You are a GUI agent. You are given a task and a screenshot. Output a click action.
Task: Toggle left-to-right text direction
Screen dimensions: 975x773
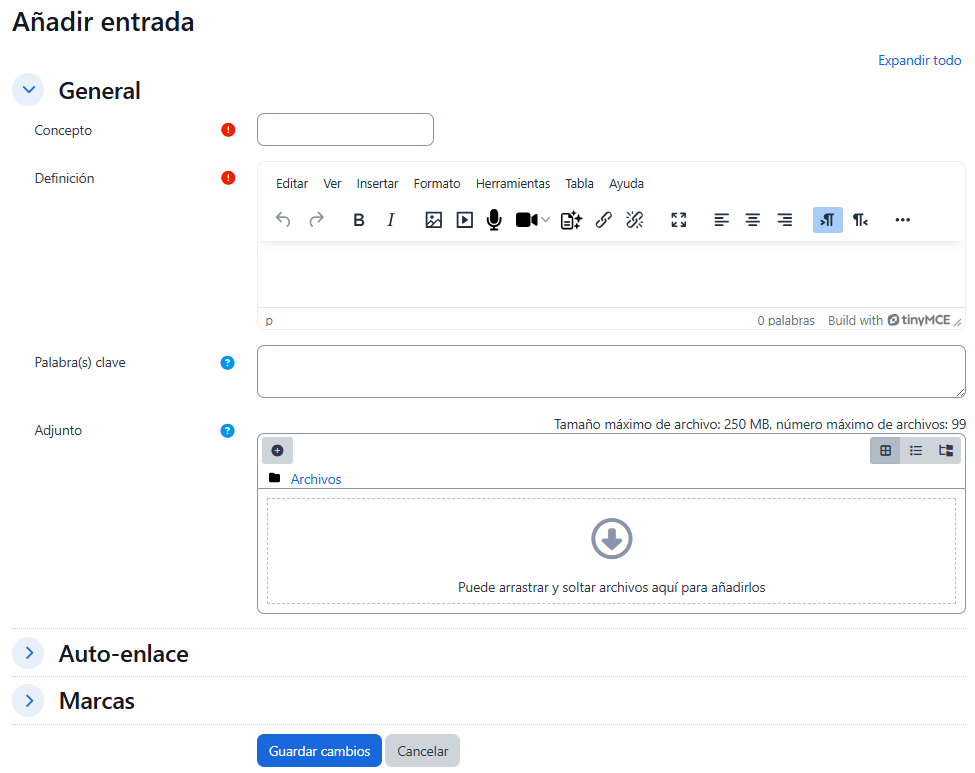tap(827, 220)
